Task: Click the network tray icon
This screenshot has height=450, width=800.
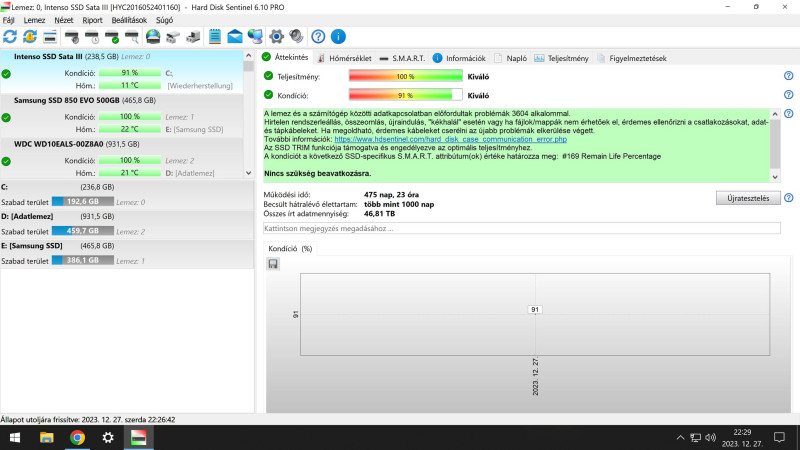Action: pos(695,438)
